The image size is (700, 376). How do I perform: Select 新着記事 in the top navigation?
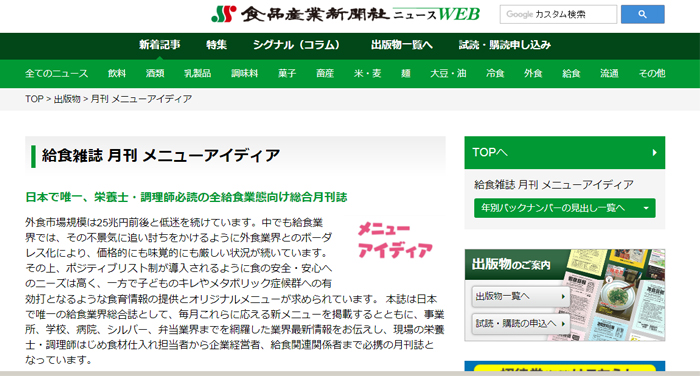click(x=159, y=45)
